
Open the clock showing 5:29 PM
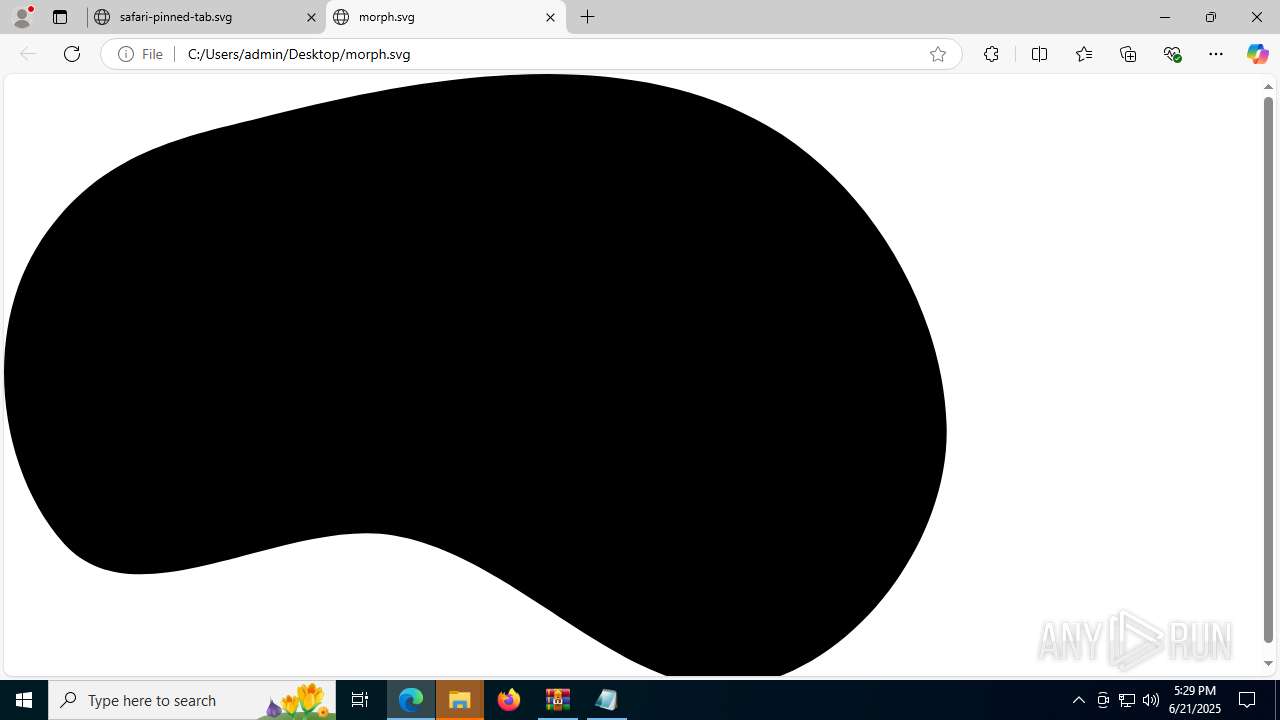click(x=1194, y=700)
